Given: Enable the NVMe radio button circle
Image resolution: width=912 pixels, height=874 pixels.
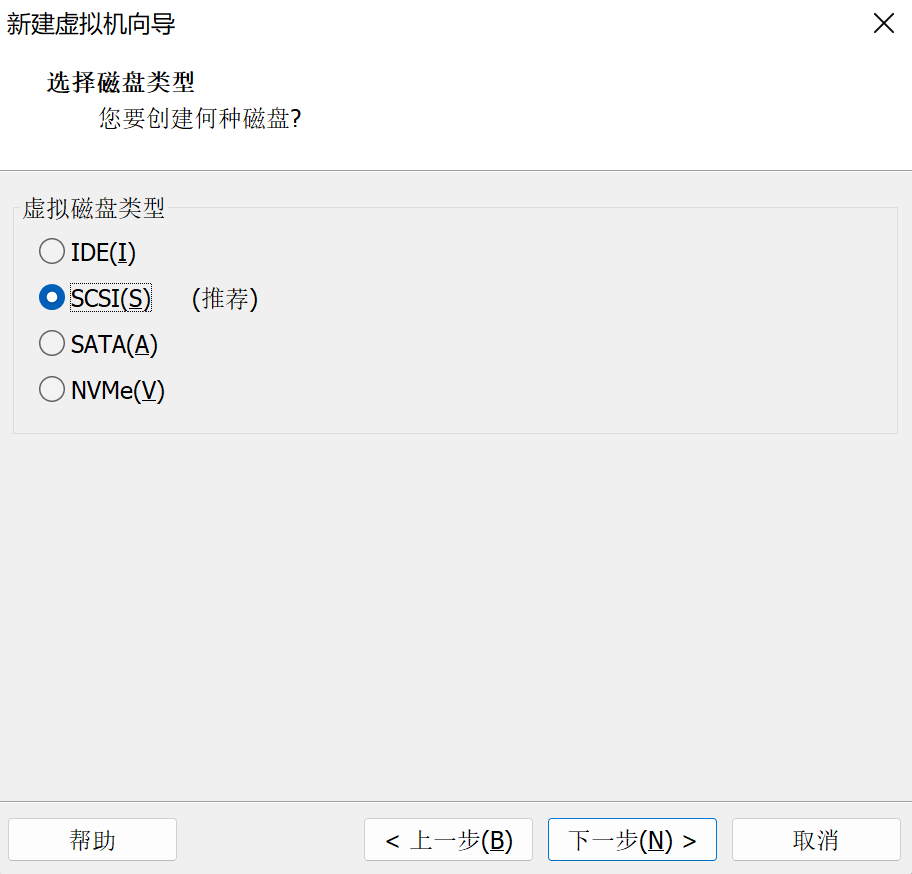Looking at the screenshot, I should tap(51, 390).
